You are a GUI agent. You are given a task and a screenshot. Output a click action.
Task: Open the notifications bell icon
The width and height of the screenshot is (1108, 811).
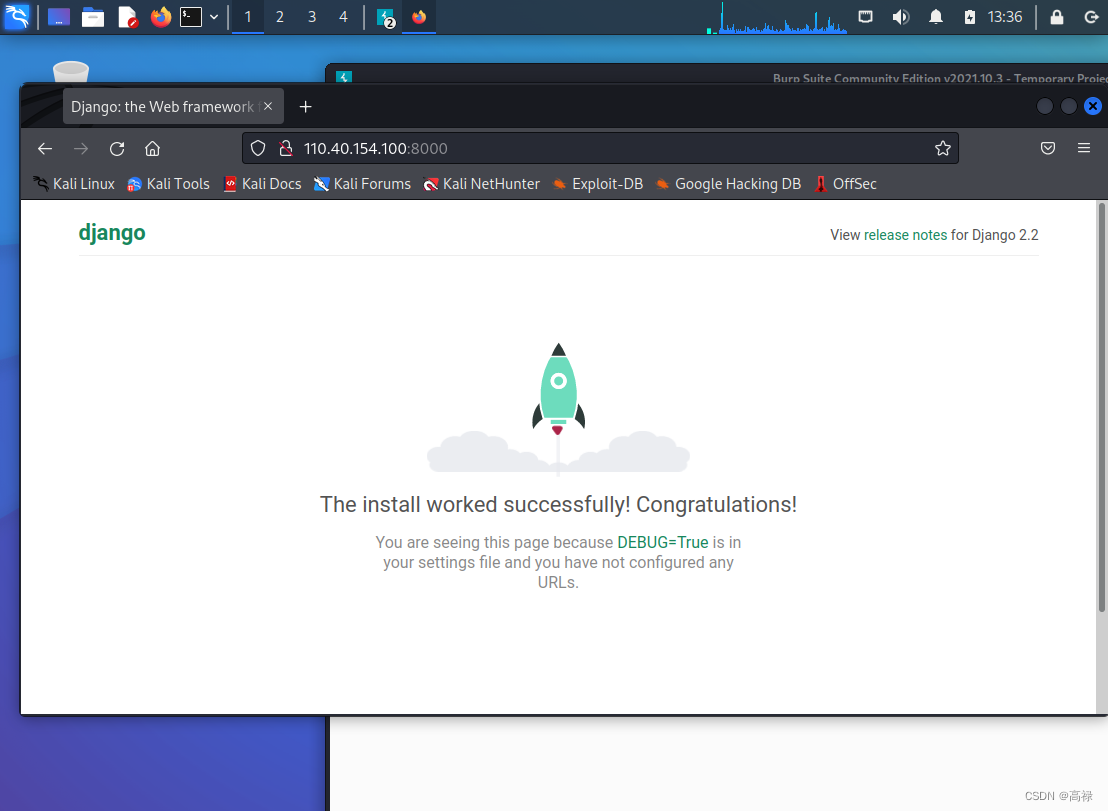[936, 17]
